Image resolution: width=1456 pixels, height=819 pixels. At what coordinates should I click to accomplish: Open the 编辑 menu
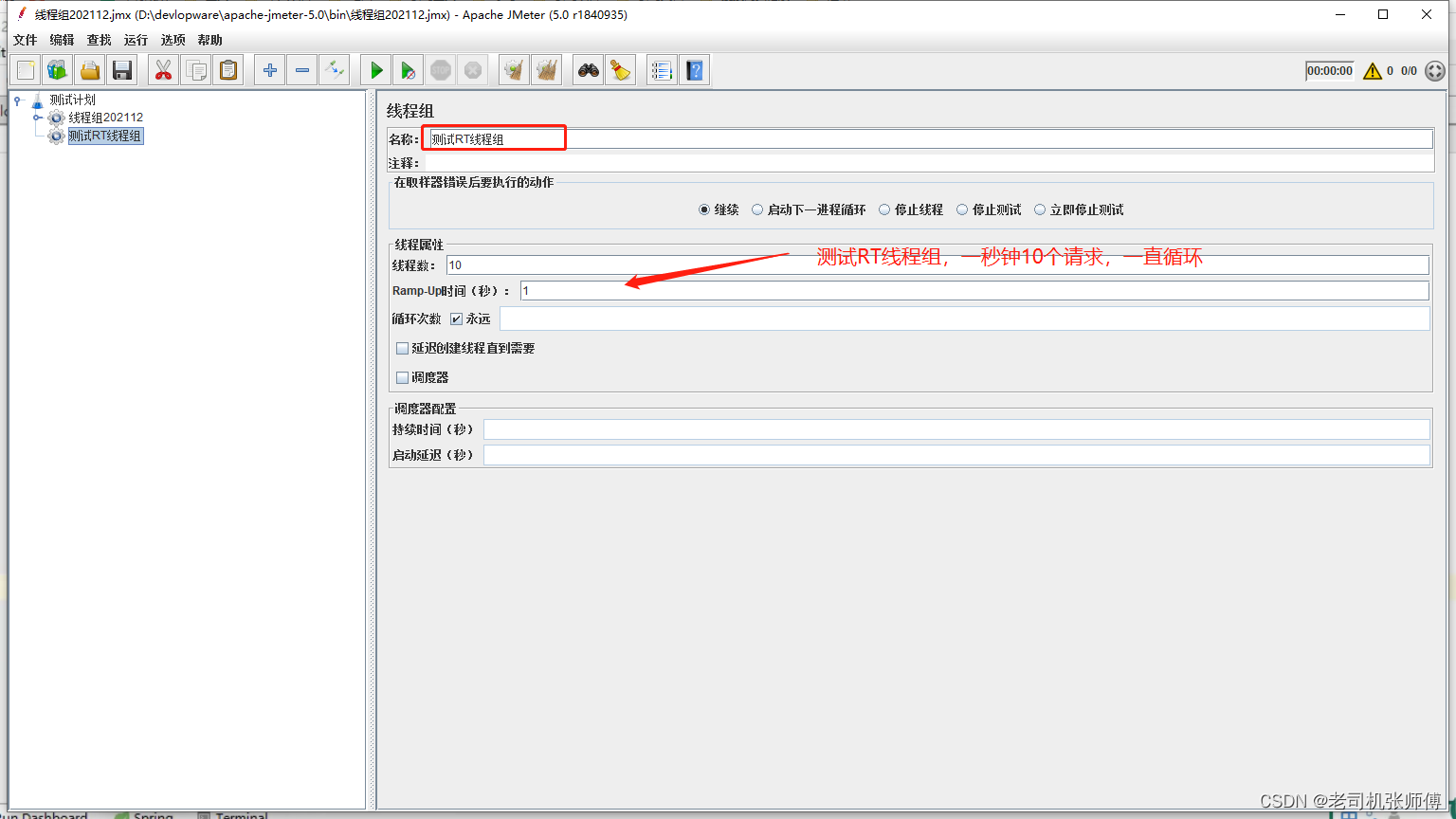click(x=62, y=40)
